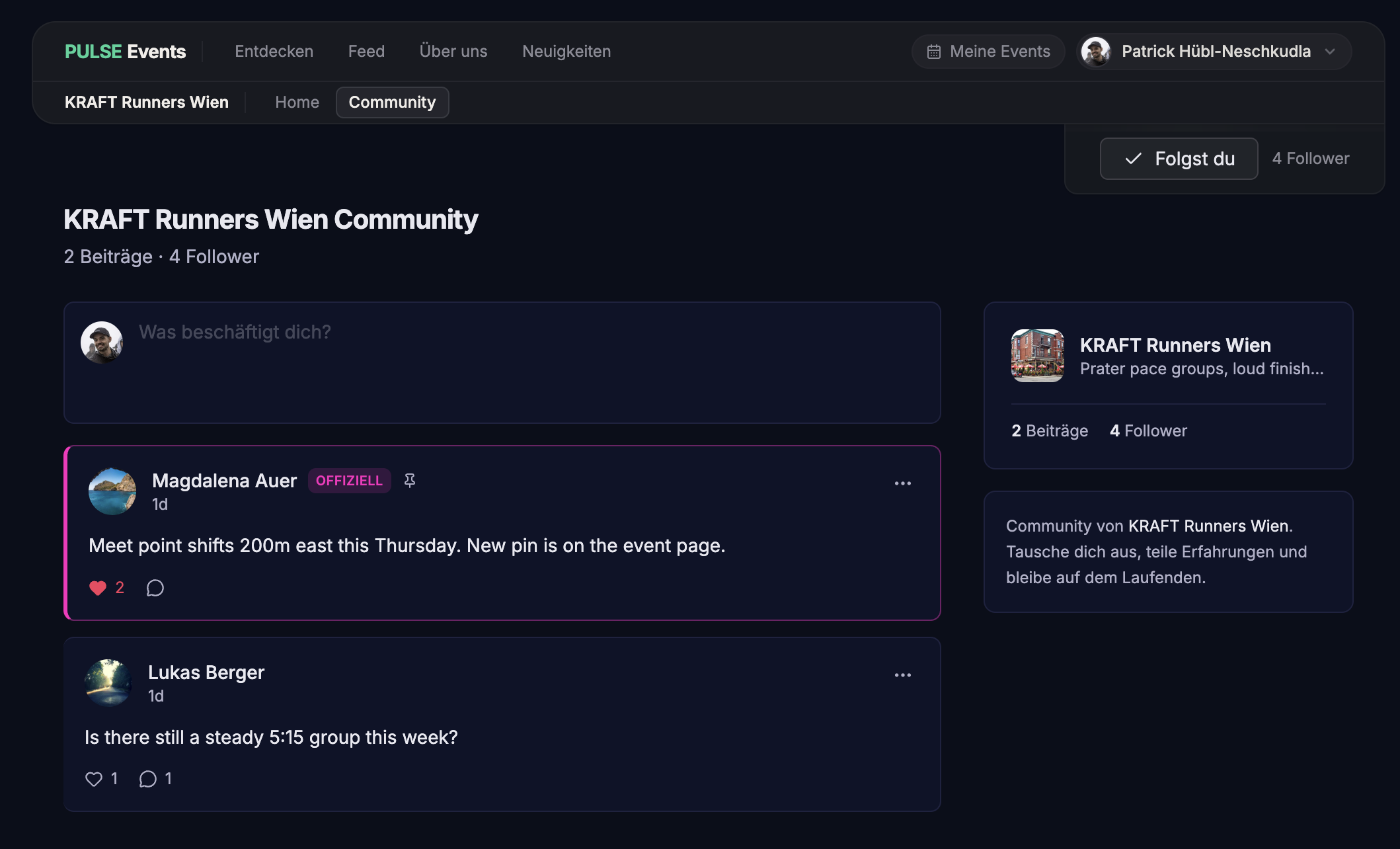Switch to the Home tab
1400x849 pixels.
(297, 102)
